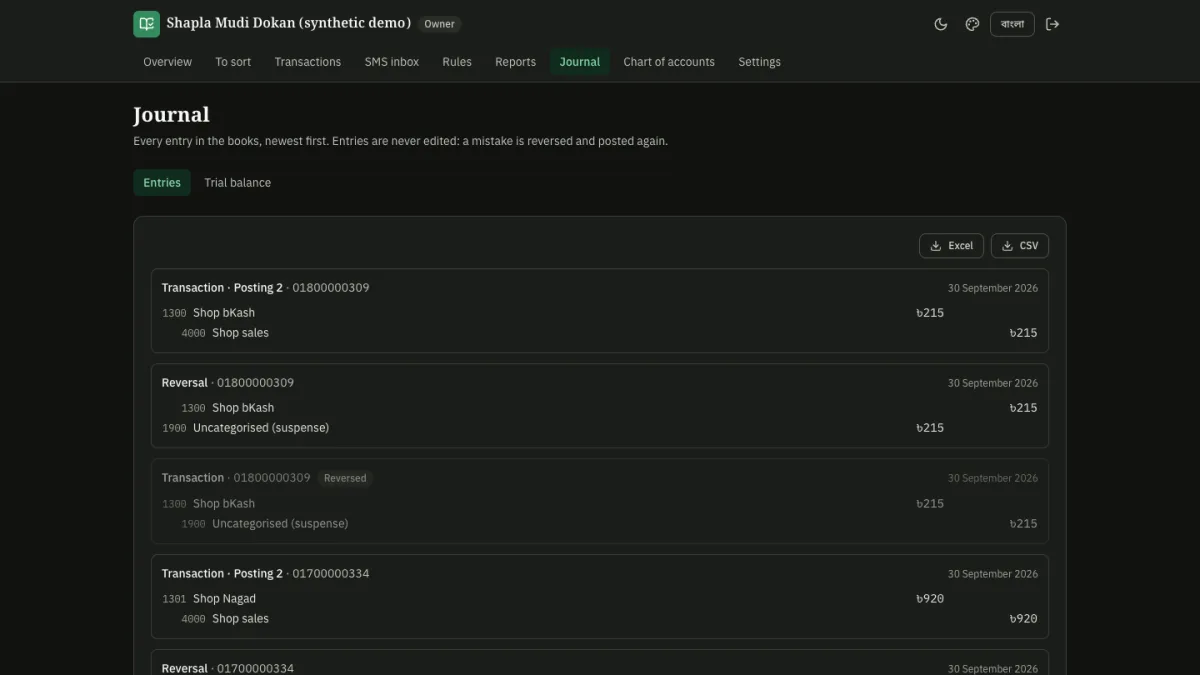Screen dimensions: 1200x675
Task: Export the journal to Excel
Action: [951, 246]
